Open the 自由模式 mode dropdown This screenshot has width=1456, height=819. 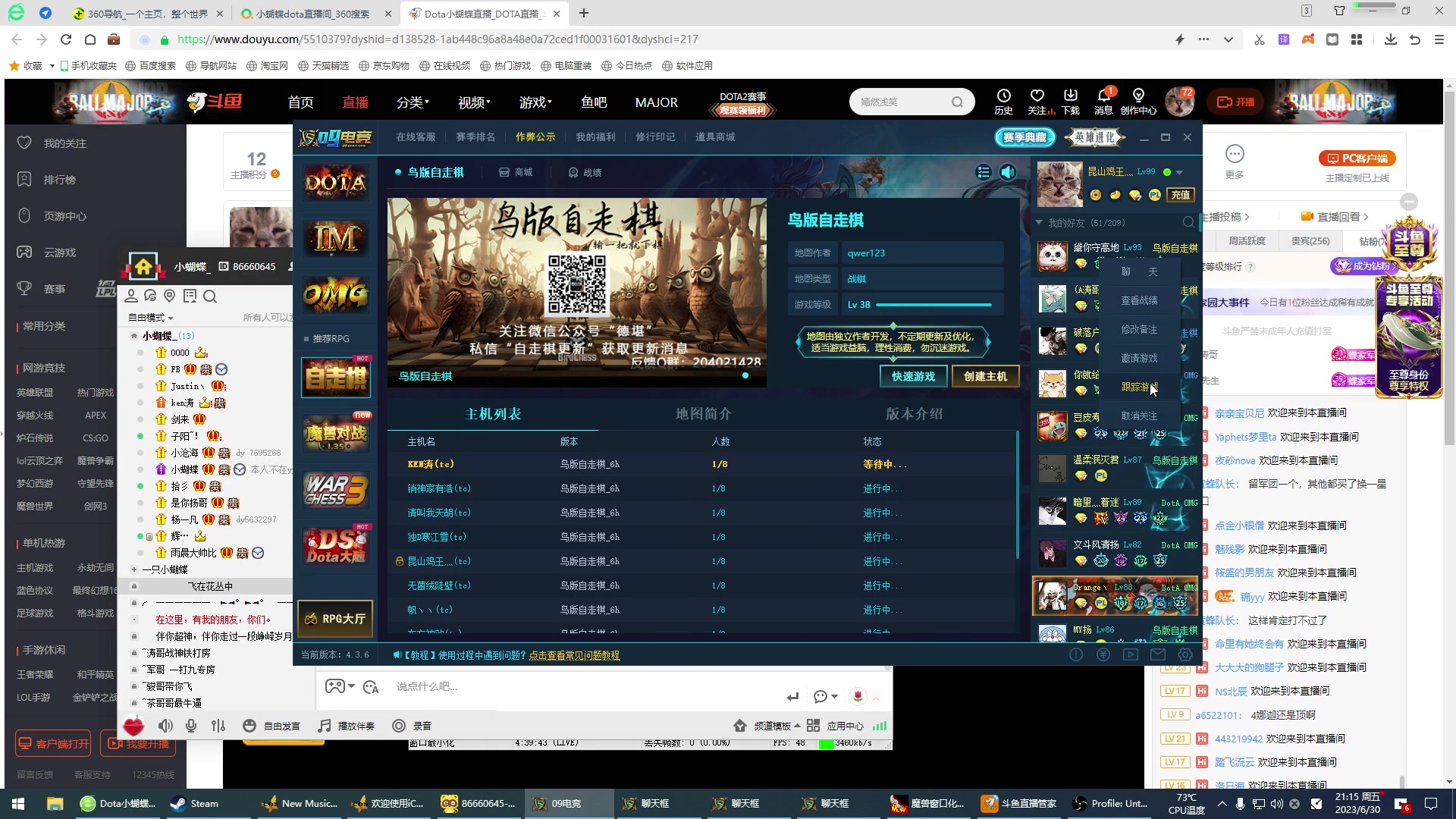151,318
